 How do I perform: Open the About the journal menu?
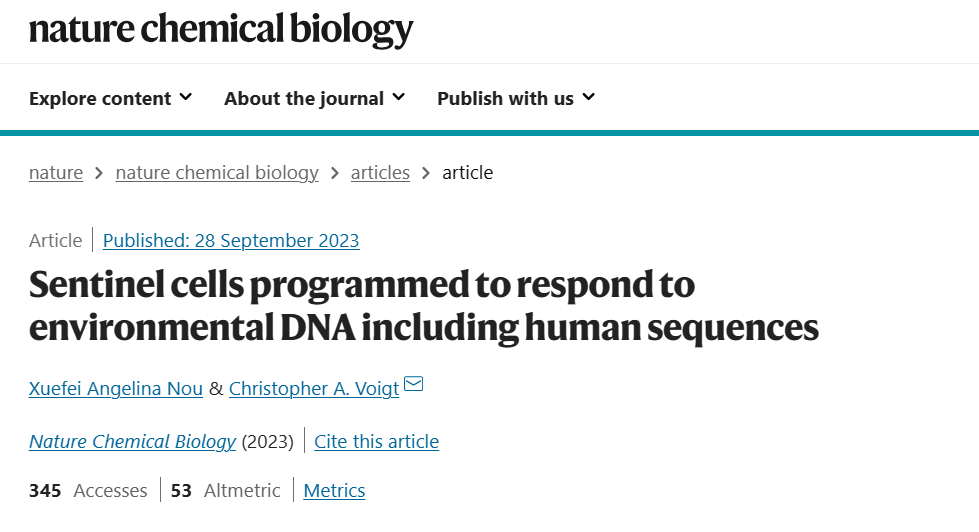click(315, 99)
